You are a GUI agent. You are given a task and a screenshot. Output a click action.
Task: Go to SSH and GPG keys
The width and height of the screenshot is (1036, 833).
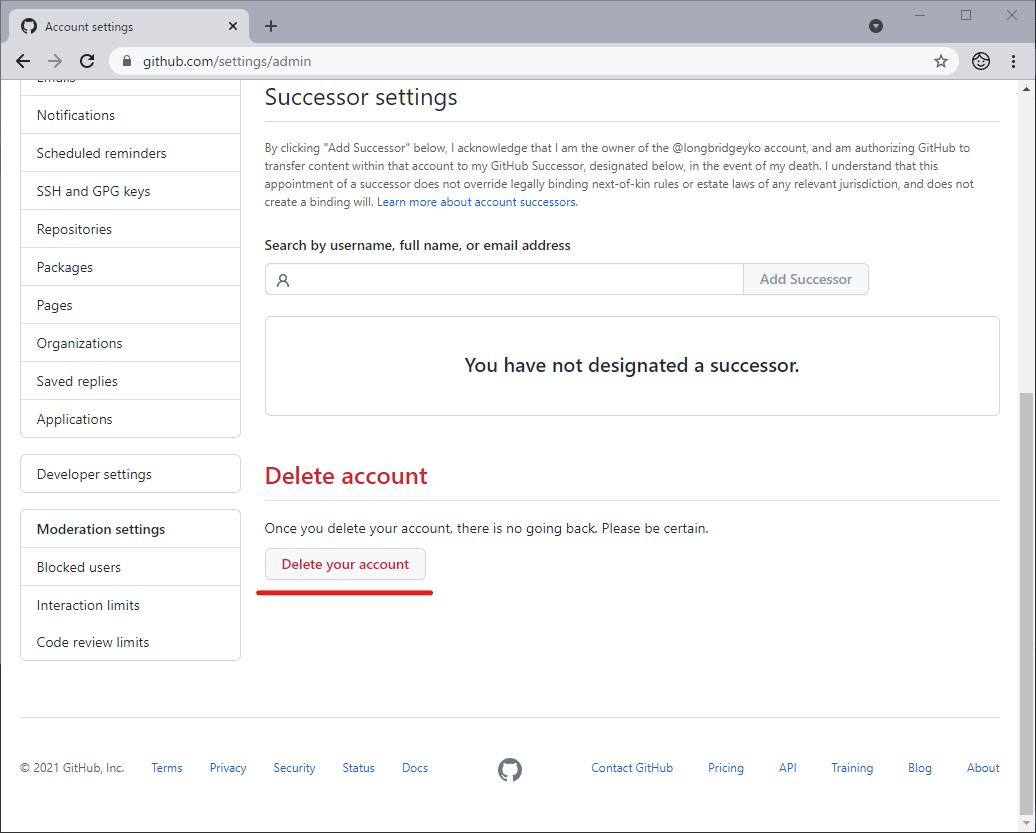point(130,191)
